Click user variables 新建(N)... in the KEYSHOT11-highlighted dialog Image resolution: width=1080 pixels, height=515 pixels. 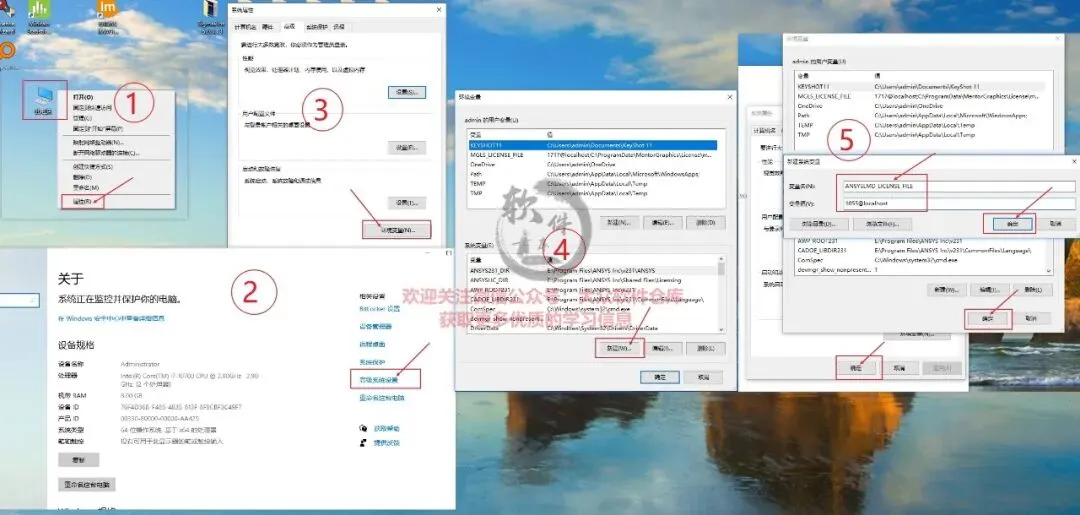618,223
